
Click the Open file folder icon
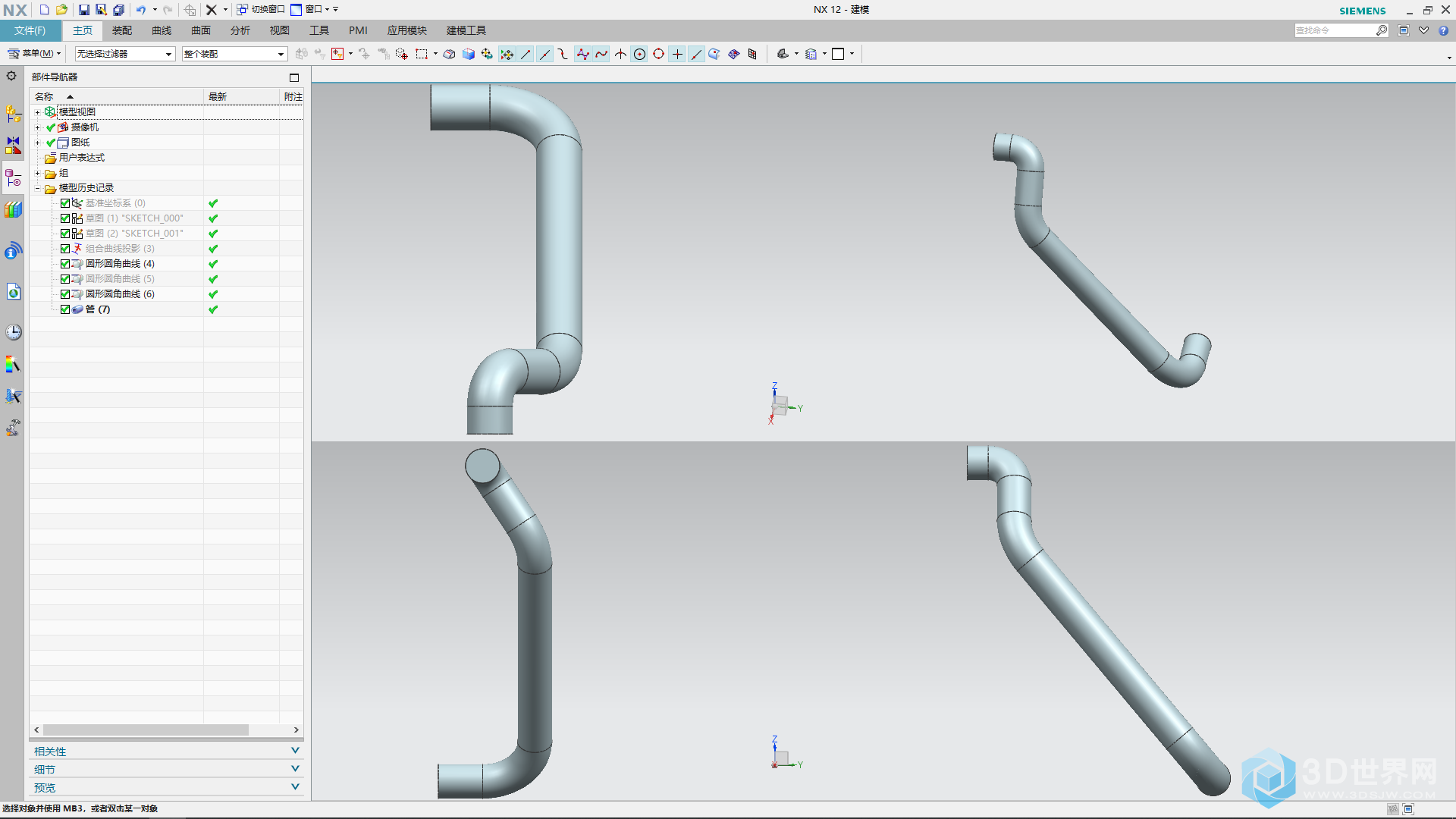click(x=62, y=10)
